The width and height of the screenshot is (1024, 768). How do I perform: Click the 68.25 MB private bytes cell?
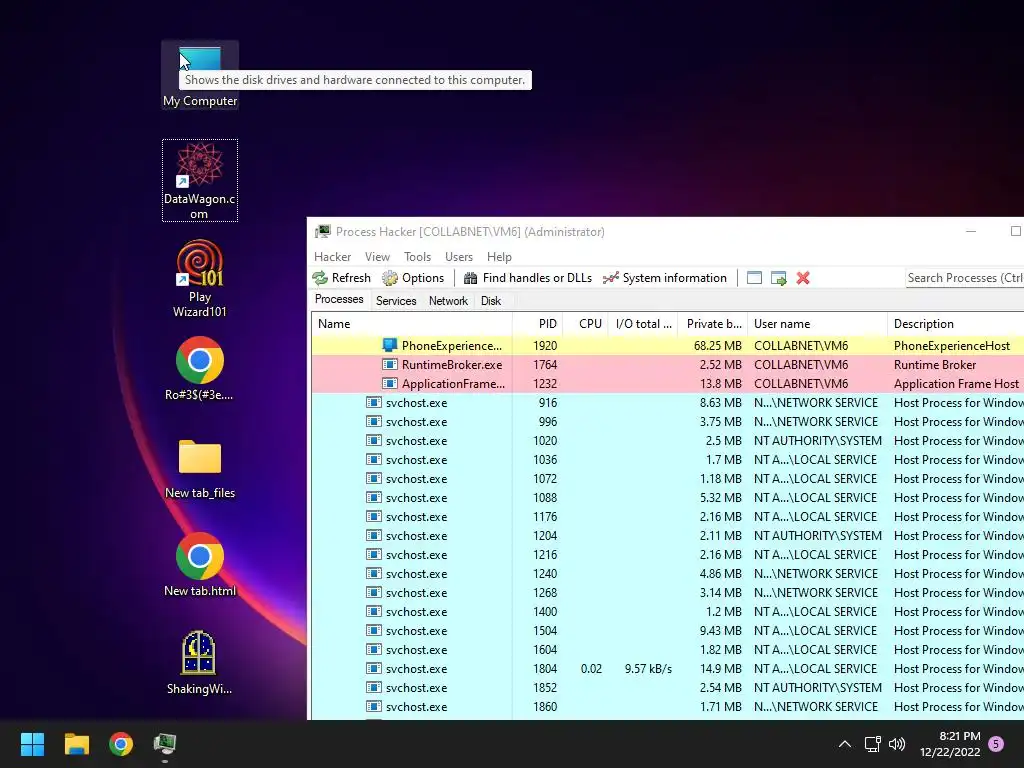tap(718, 345)
